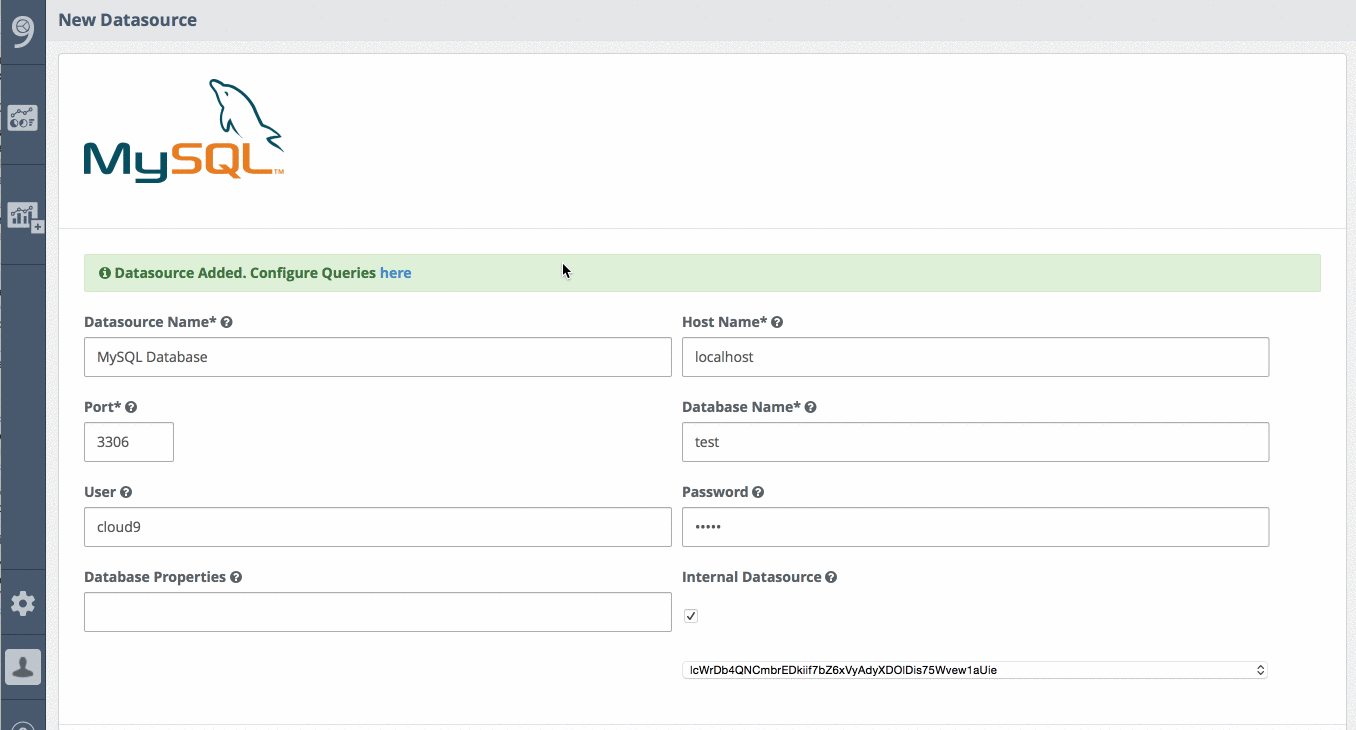Click the create new report icon in sidebar
The image size is (1356, 730).
tap(22, 215)
